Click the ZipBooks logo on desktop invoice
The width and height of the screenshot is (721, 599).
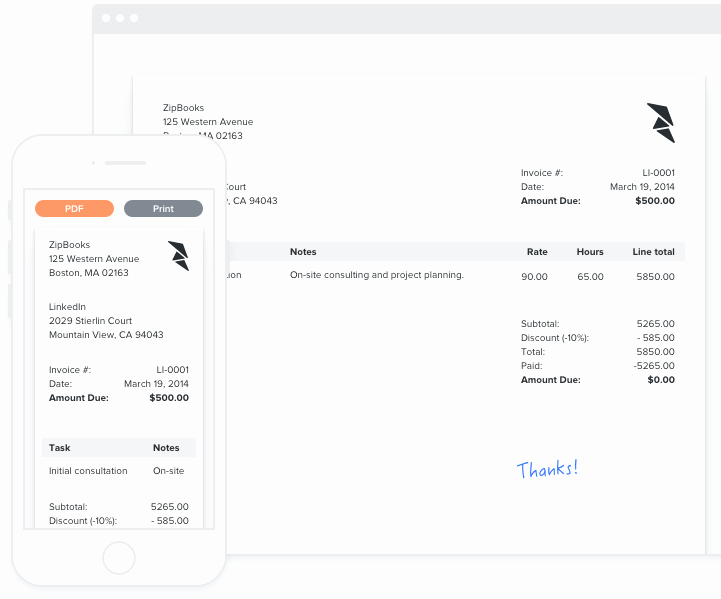661,123
